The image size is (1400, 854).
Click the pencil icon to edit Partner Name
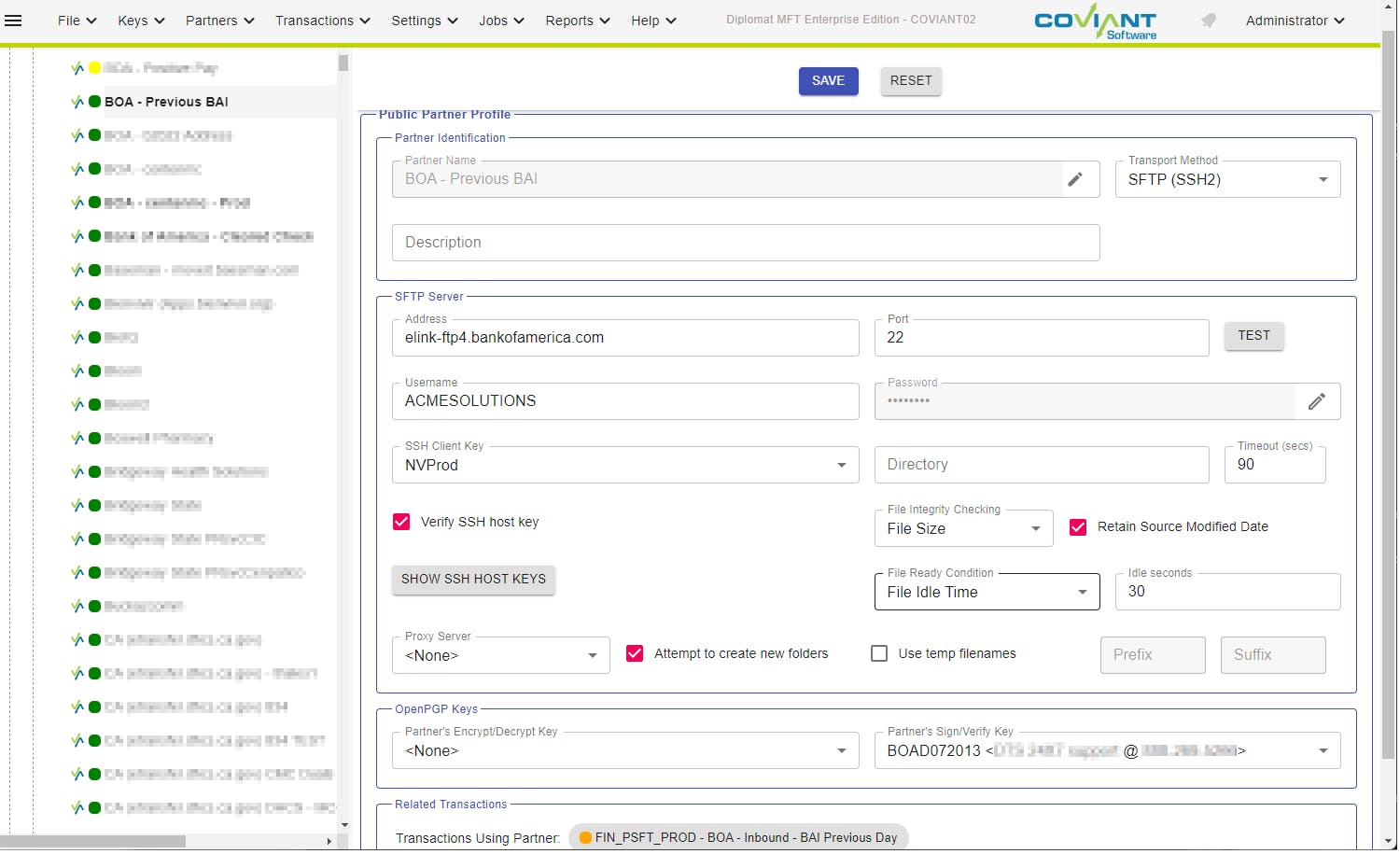pyautogui.click(x=1075, y=179)
